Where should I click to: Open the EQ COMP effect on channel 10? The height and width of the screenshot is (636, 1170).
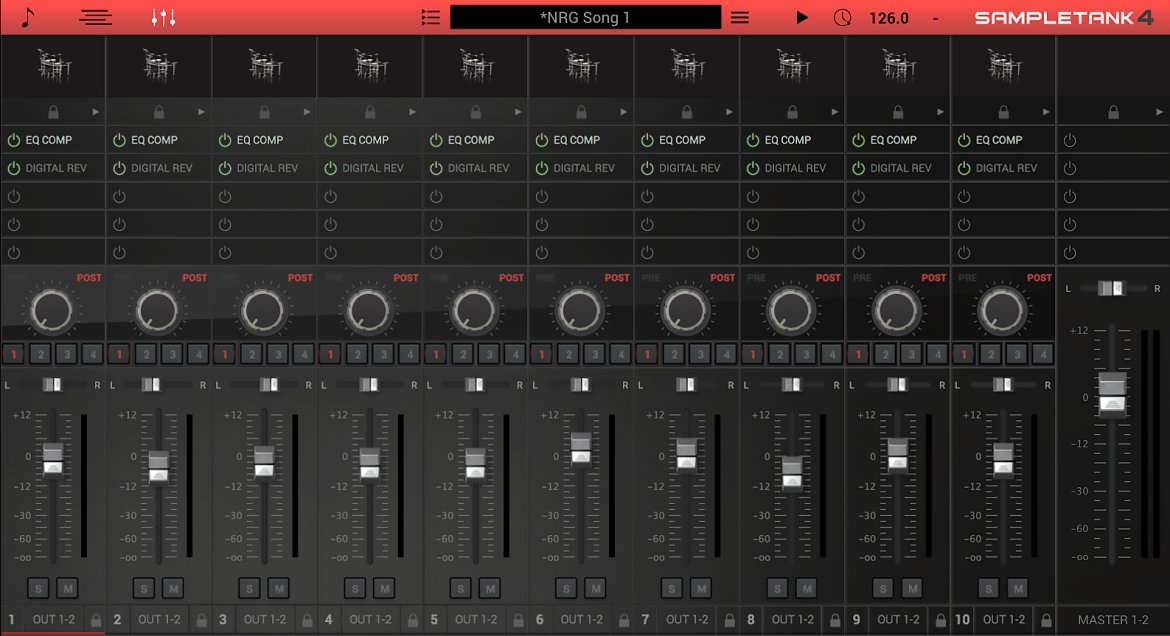999,140
